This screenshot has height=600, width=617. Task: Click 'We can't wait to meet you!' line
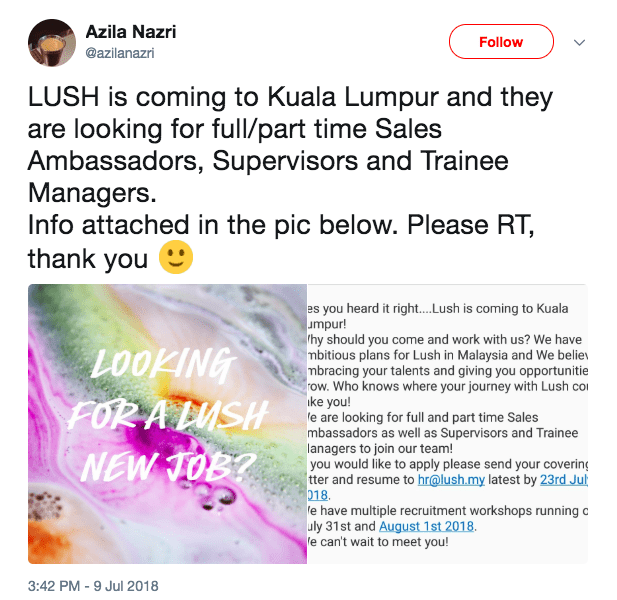(378, 542)
